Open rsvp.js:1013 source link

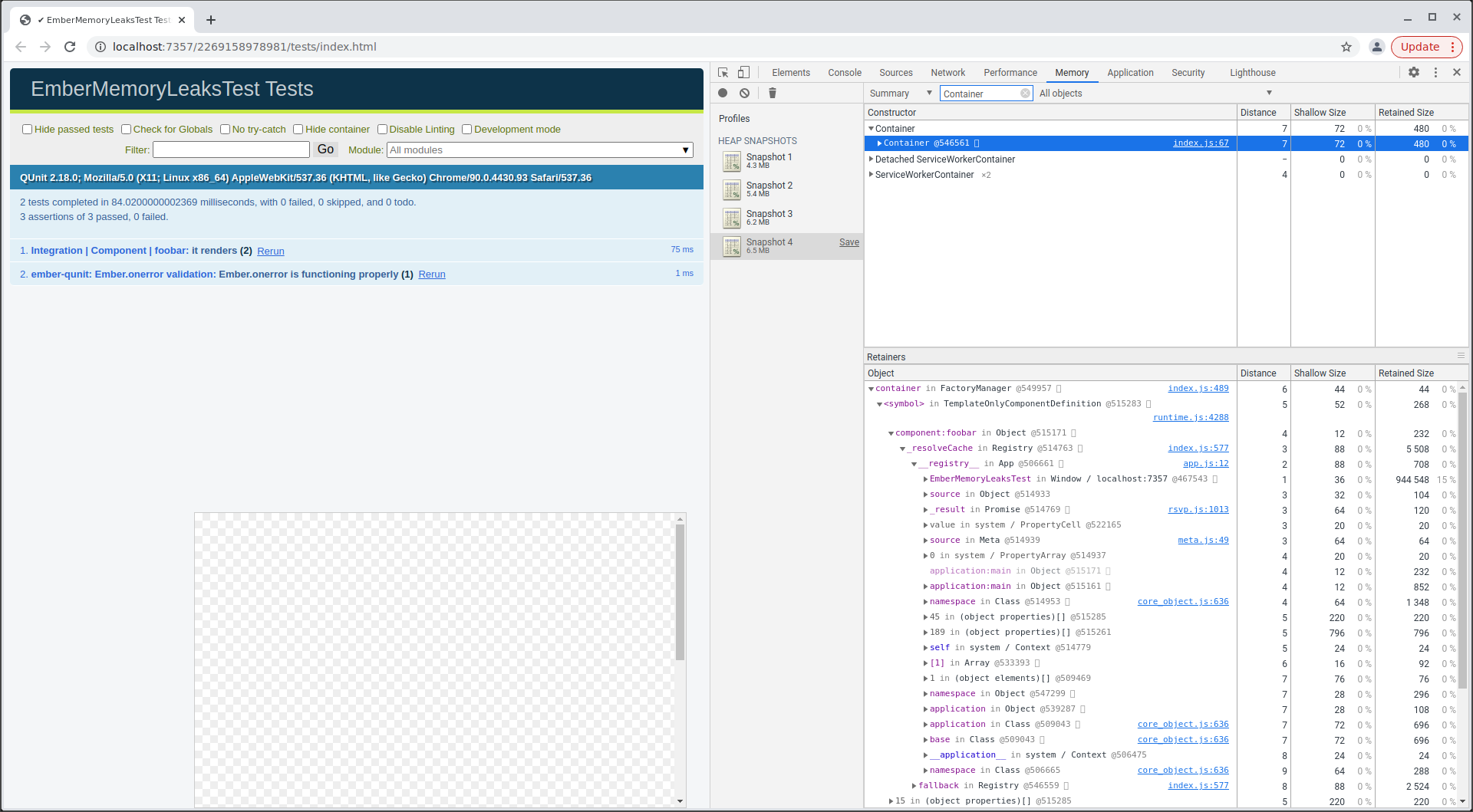1198,510
